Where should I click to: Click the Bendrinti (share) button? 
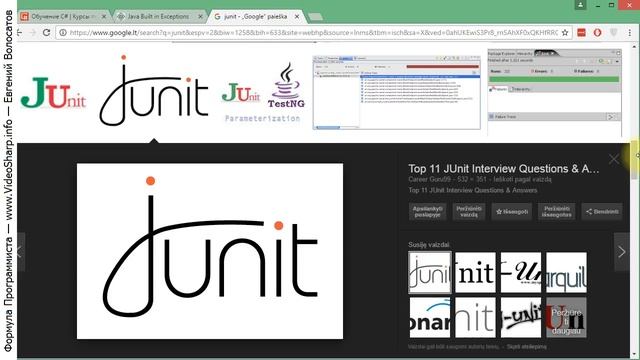click(x=602, y=211)
